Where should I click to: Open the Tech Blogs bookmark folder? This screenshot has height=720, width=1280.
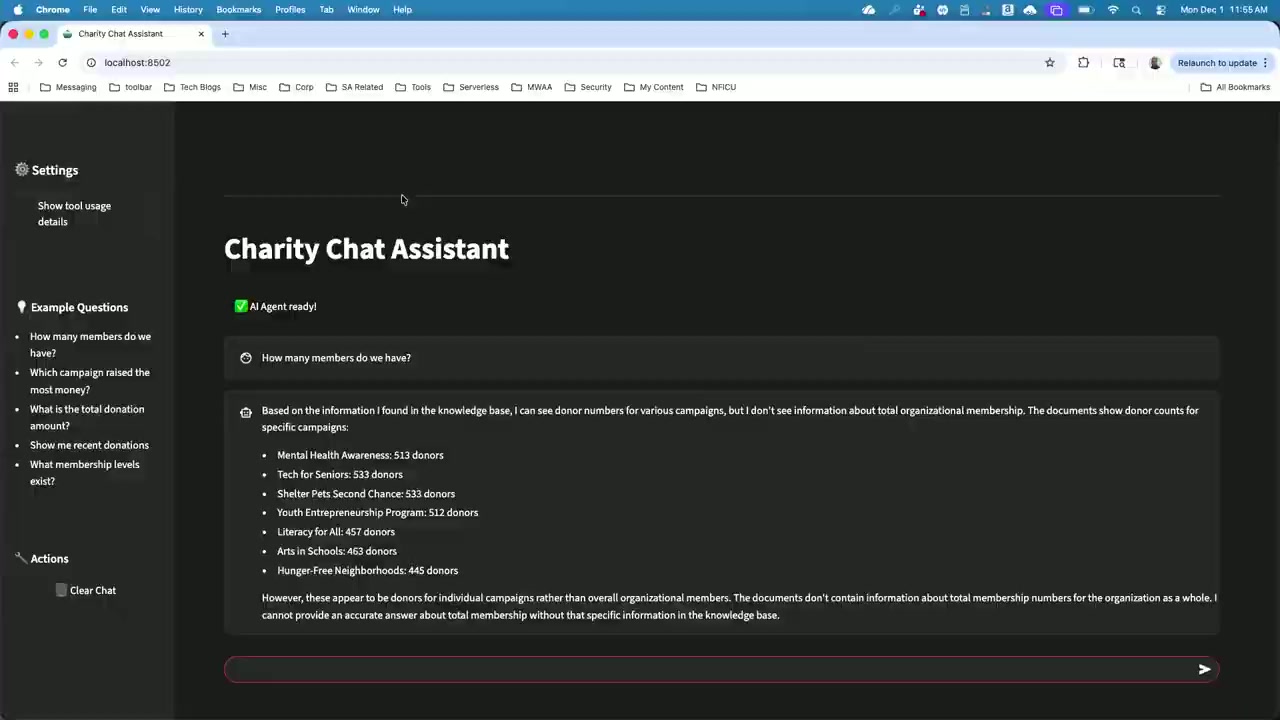click(x=192, y=87)
